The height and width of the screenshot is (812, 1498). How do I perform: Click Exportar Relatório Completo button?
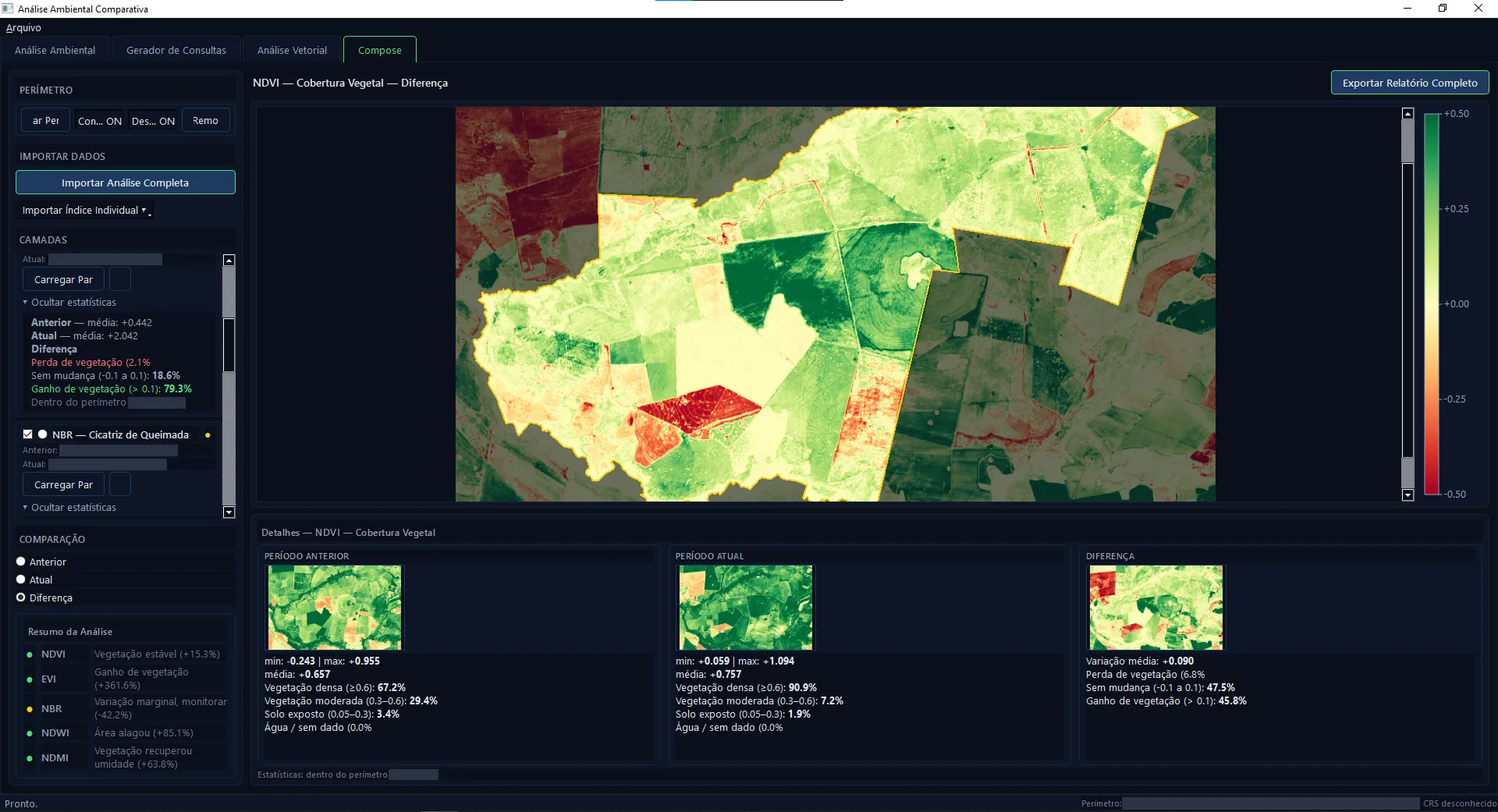point(1410,83)
